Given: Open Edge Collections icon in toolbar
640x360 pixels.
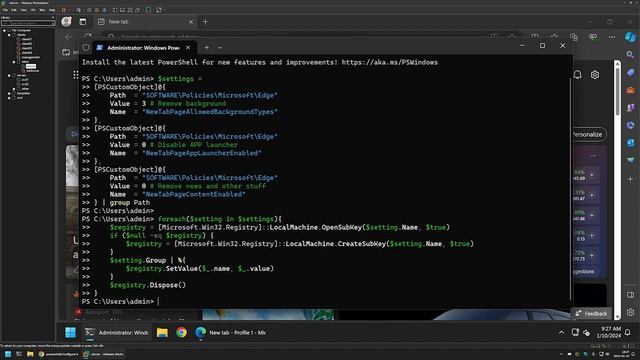Looking at the screenshot, I should pyautogui.click(x=574, y=37).
